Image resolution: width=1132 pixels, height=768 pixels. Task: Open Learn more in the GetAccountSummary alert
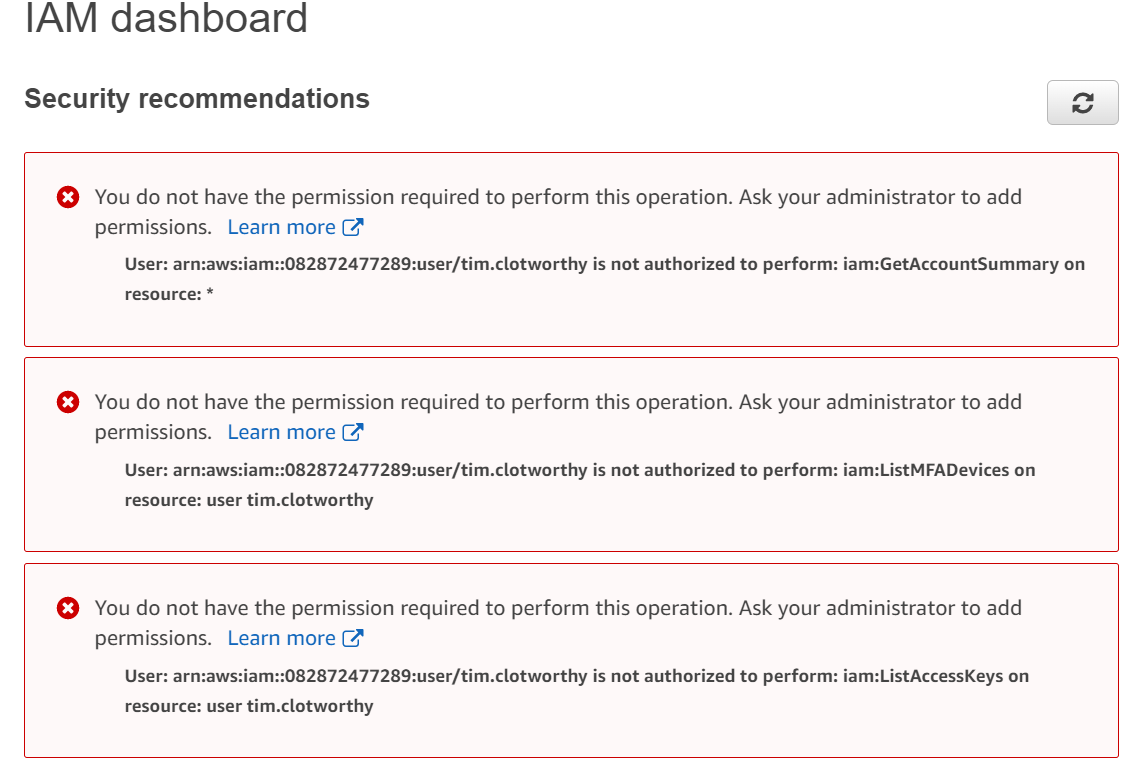click(x=282, y=227)
